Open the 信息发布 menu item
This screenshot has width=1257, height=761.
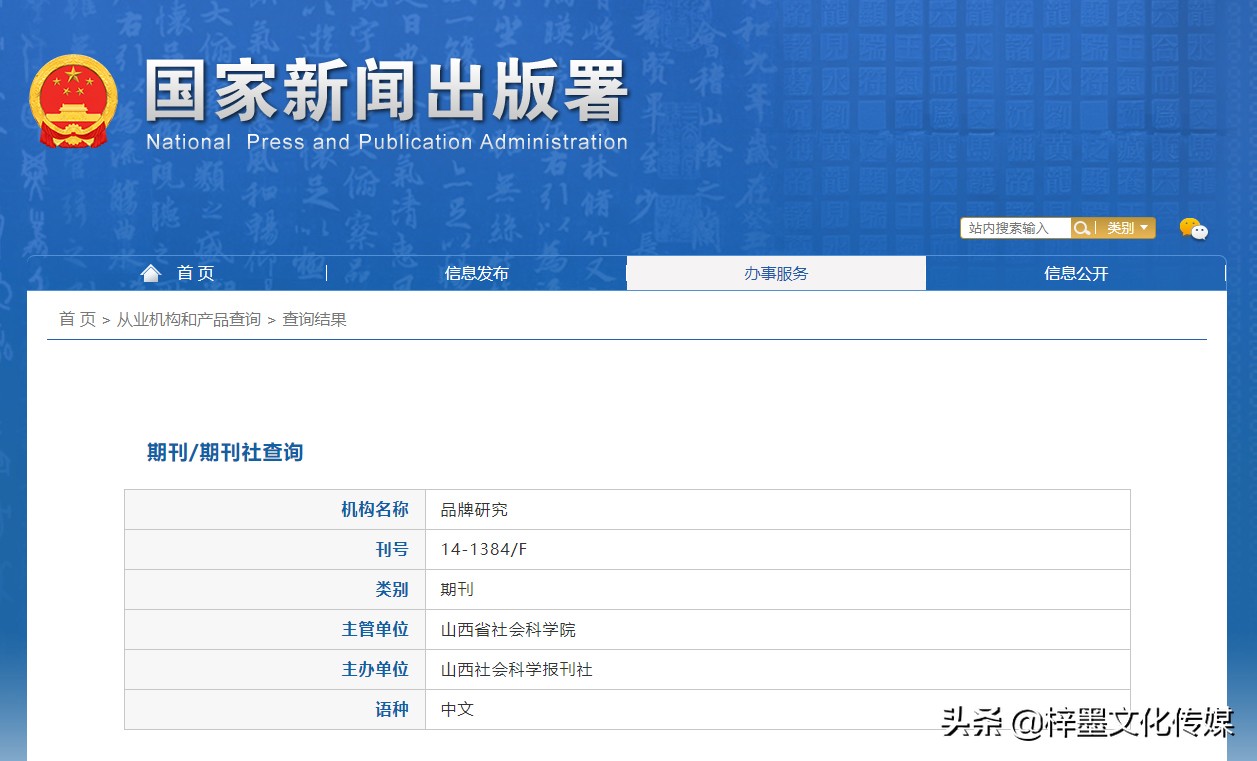point(477,272)
